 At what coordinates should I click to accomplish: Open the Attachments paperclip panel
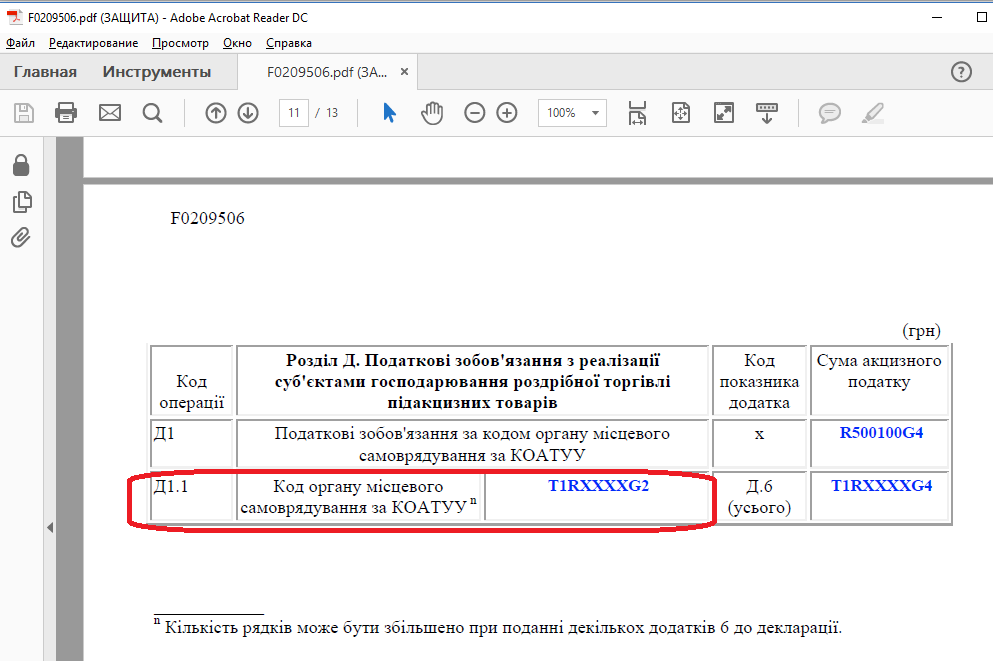tap(21, 238)
